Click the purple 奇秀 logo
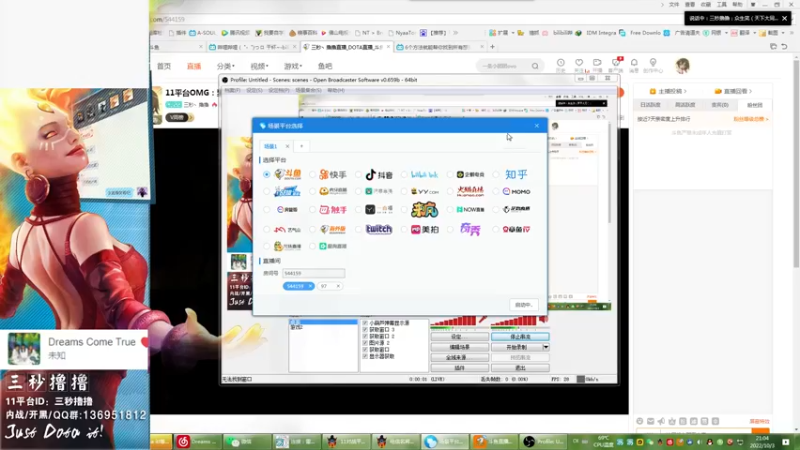The width and height of the screenshot is (800, 450). [470, 230]
